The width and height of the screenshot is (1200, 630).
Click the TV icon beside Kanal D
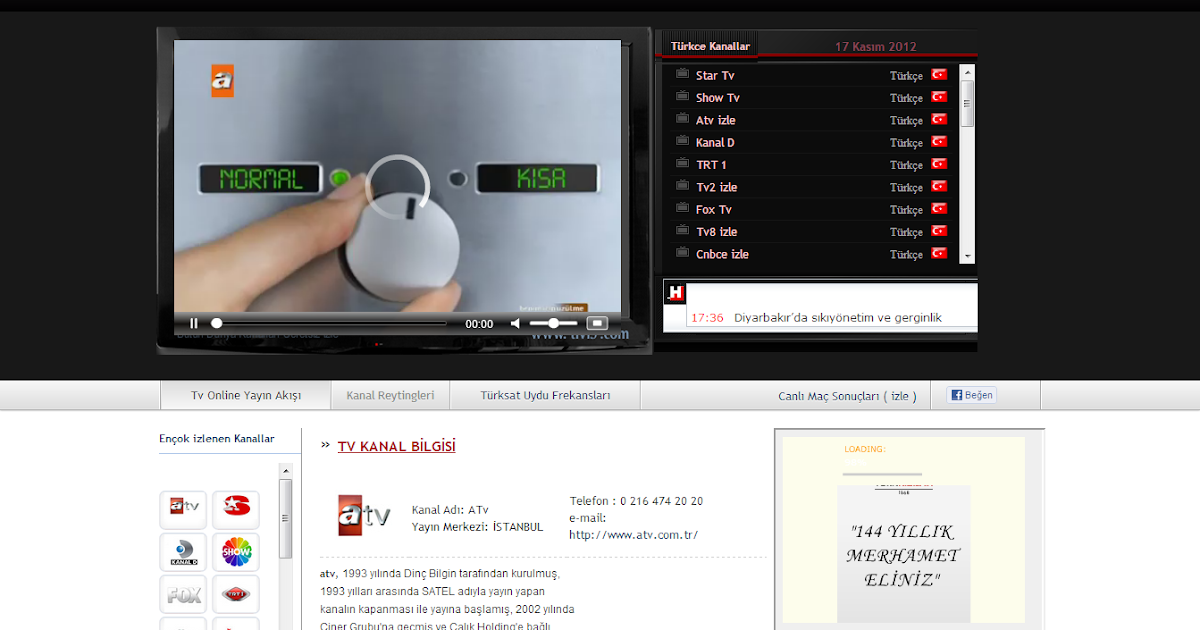[x=683, y=141]
